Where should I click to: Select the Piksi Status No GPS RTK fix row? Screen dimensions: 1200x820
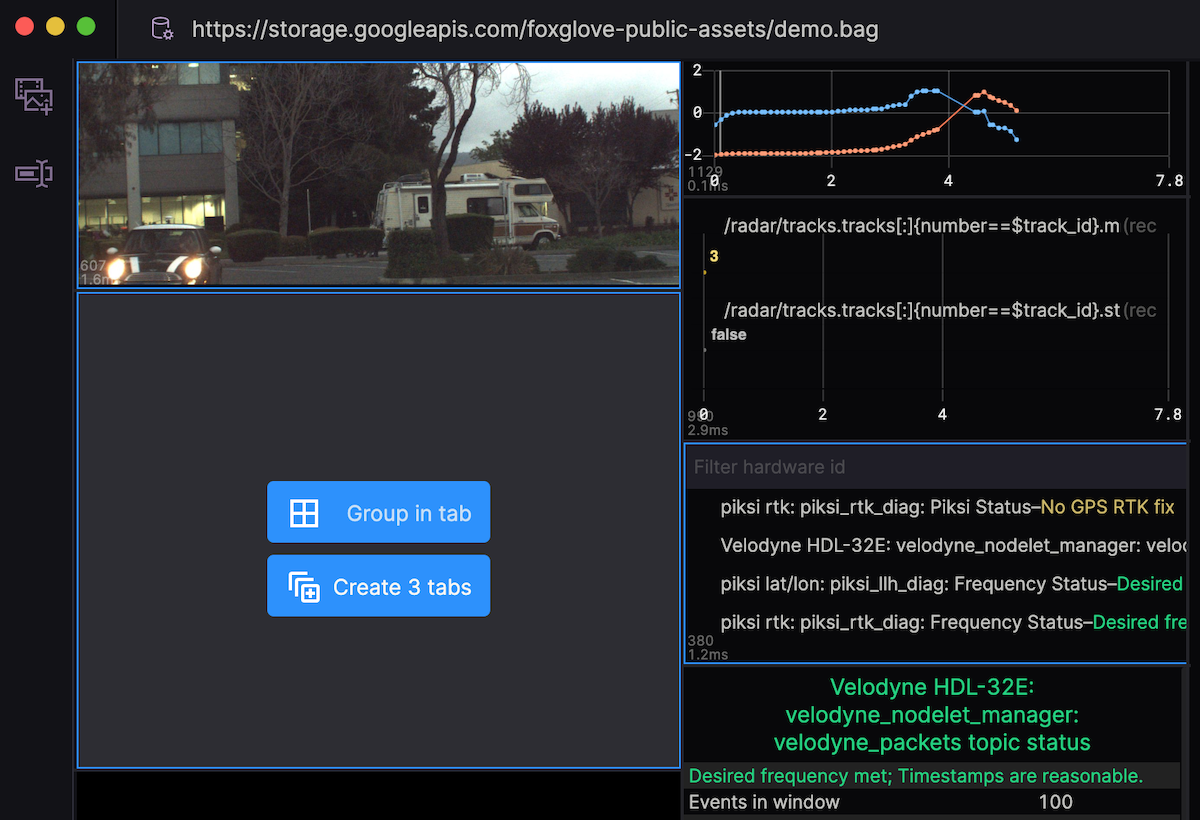tap(946, 507)
